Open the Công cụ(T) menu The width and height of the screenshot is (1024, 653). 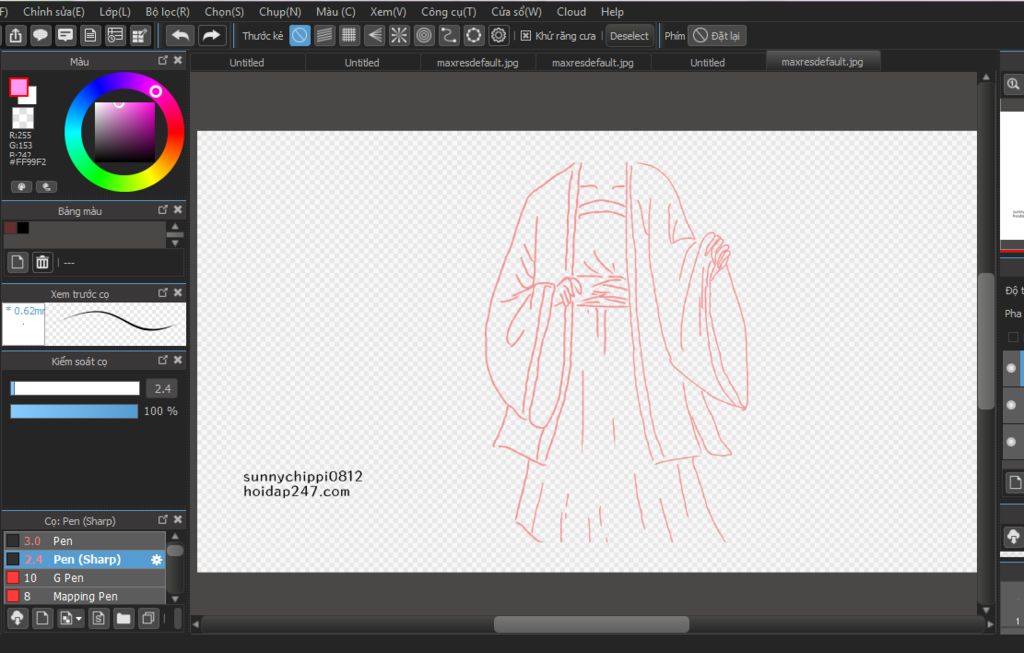pos(449,12)
